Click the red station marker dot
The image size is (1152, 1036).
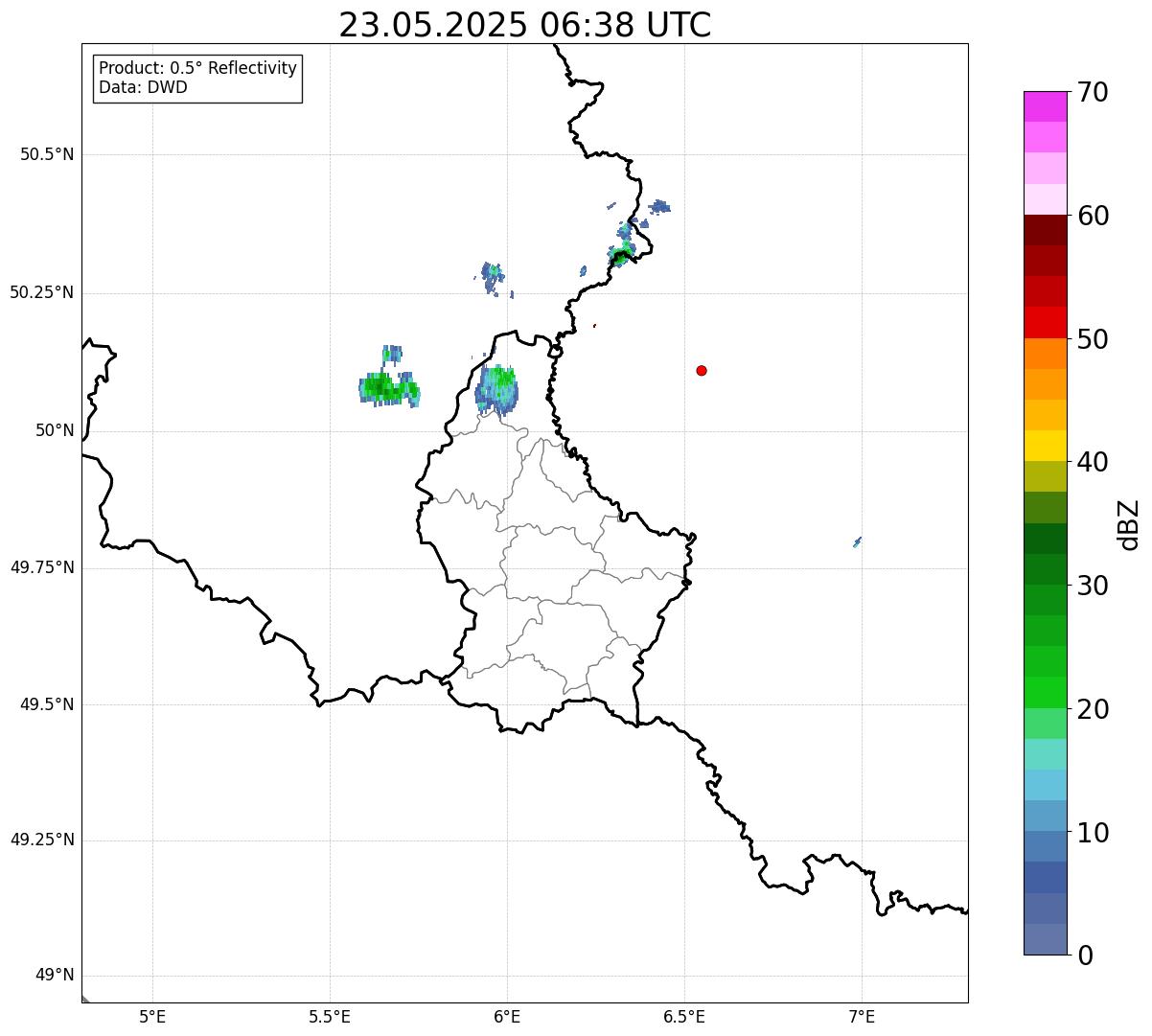702,370
